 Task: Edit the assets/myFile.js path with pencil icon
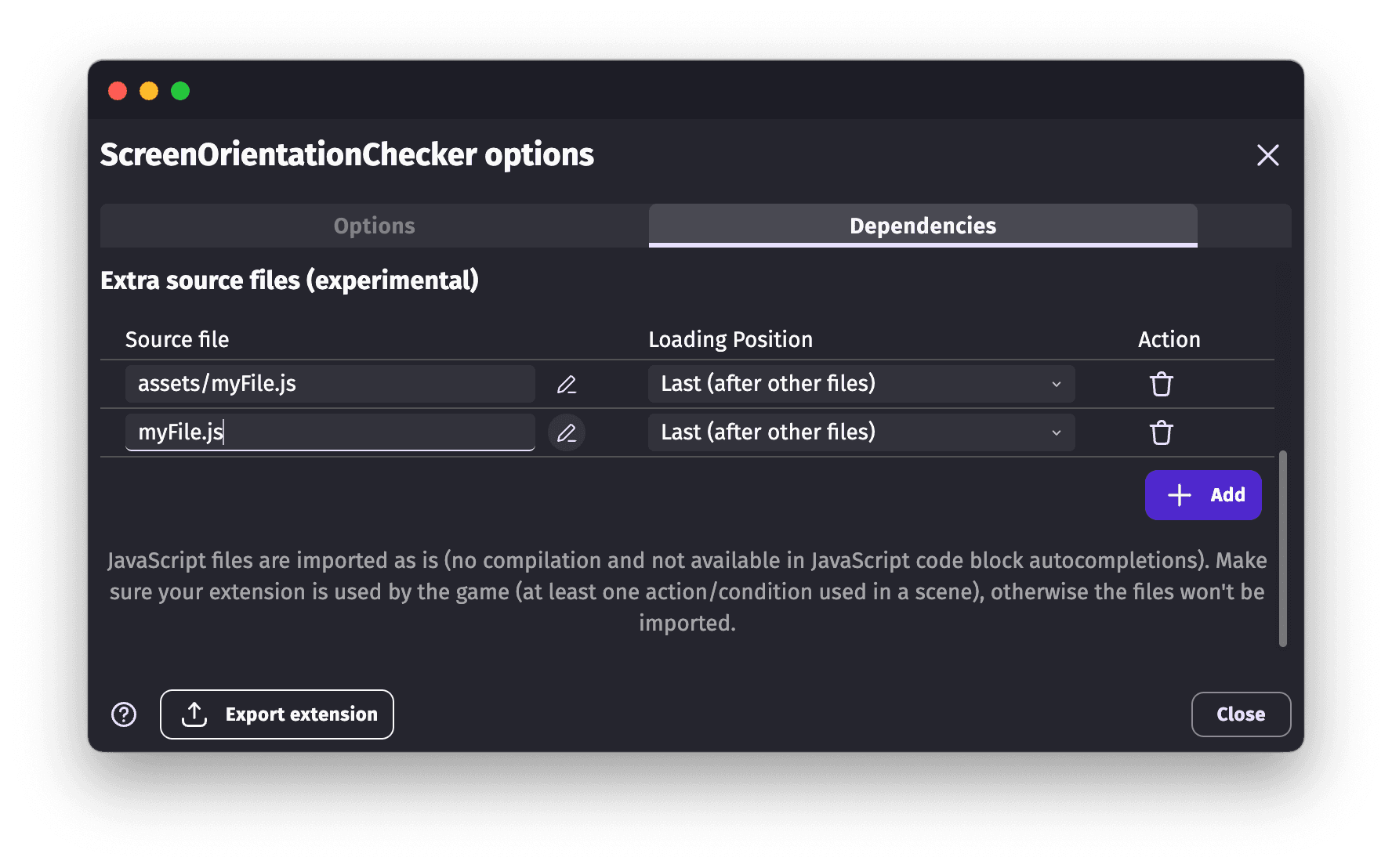567,384
